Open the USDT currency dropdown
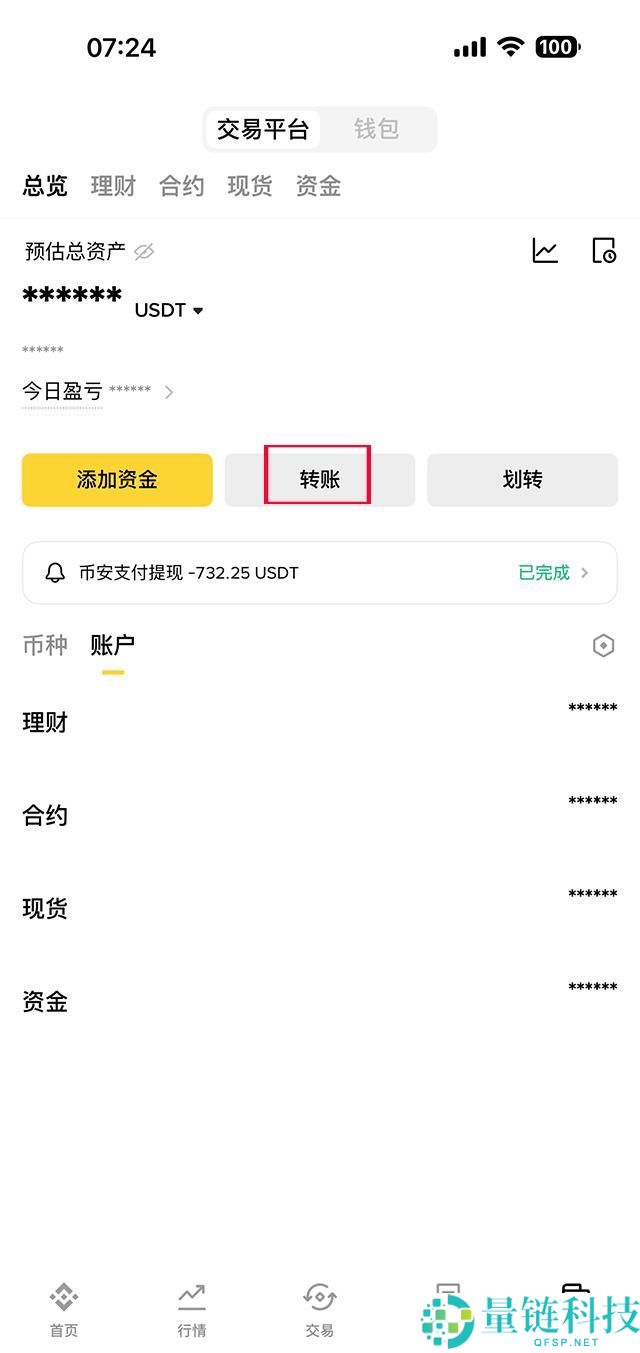 point(168,310)
